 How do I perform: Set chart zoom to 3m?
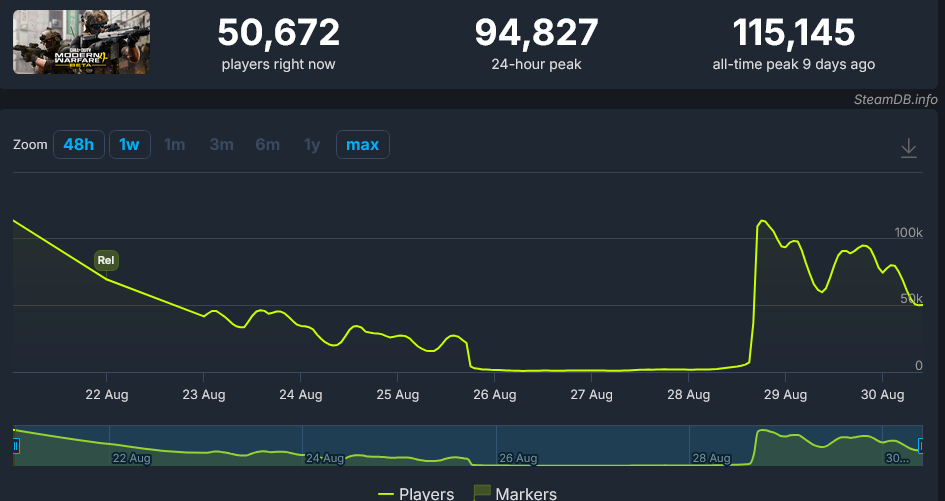pos(221,145)
